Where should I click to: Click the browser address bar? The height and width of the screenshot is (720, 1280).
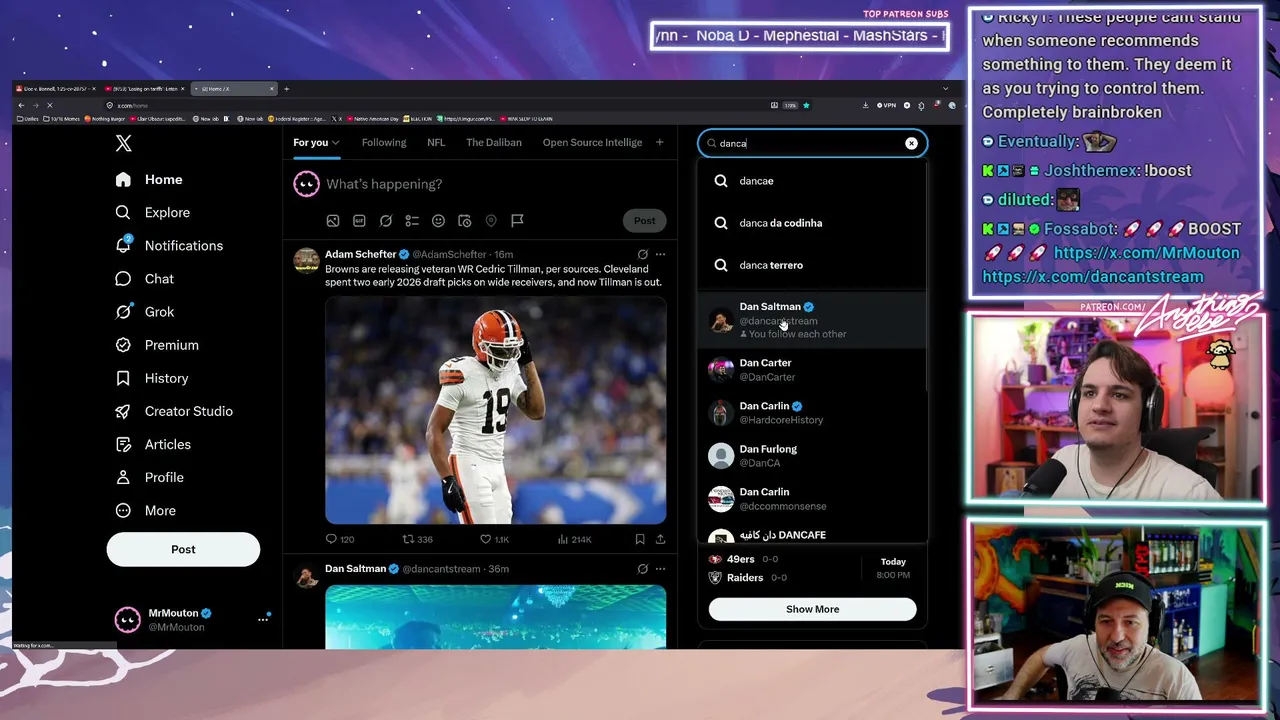[x=435, y=105]
